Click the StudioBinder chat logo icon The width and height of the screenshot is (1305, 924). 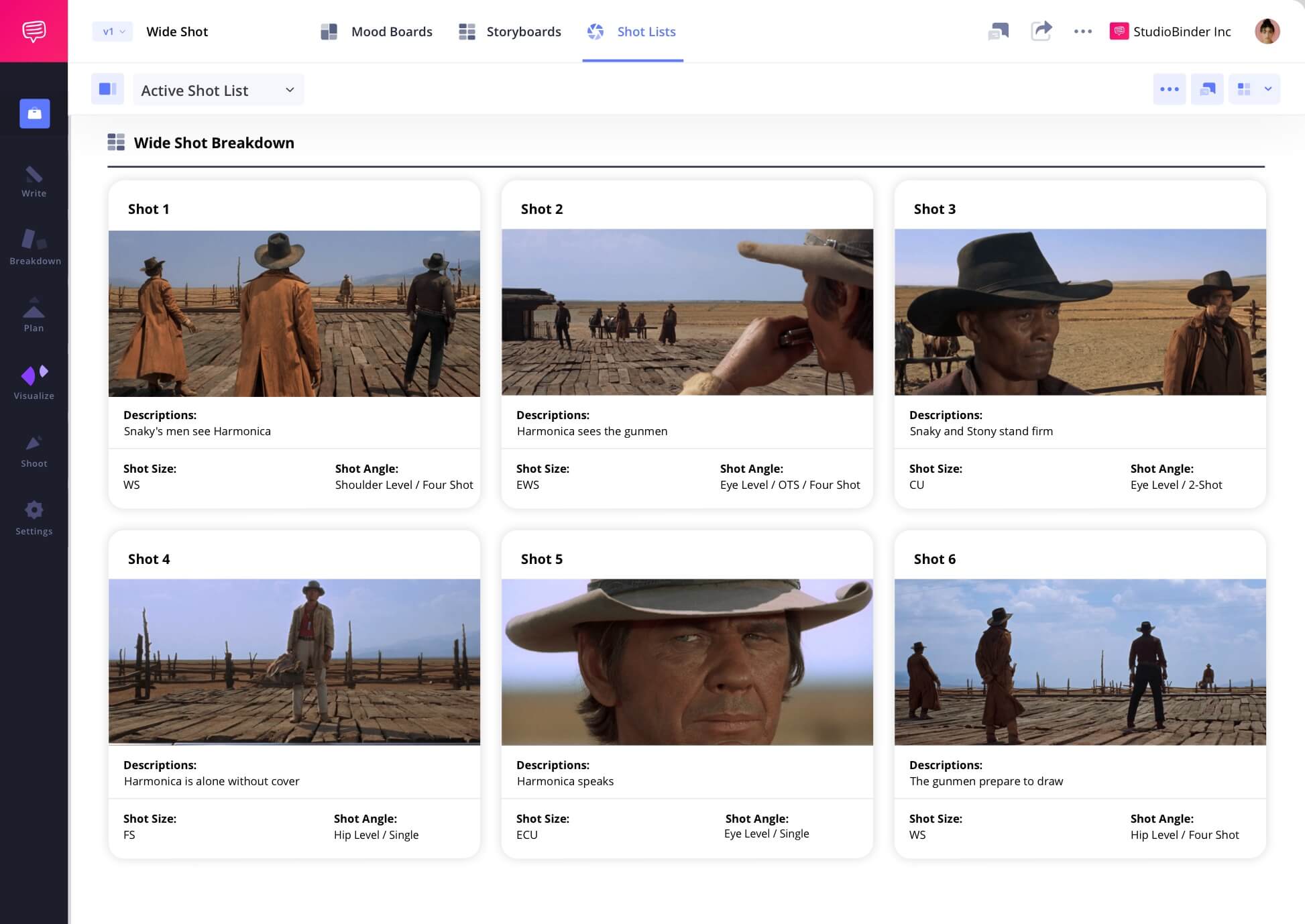34,31
